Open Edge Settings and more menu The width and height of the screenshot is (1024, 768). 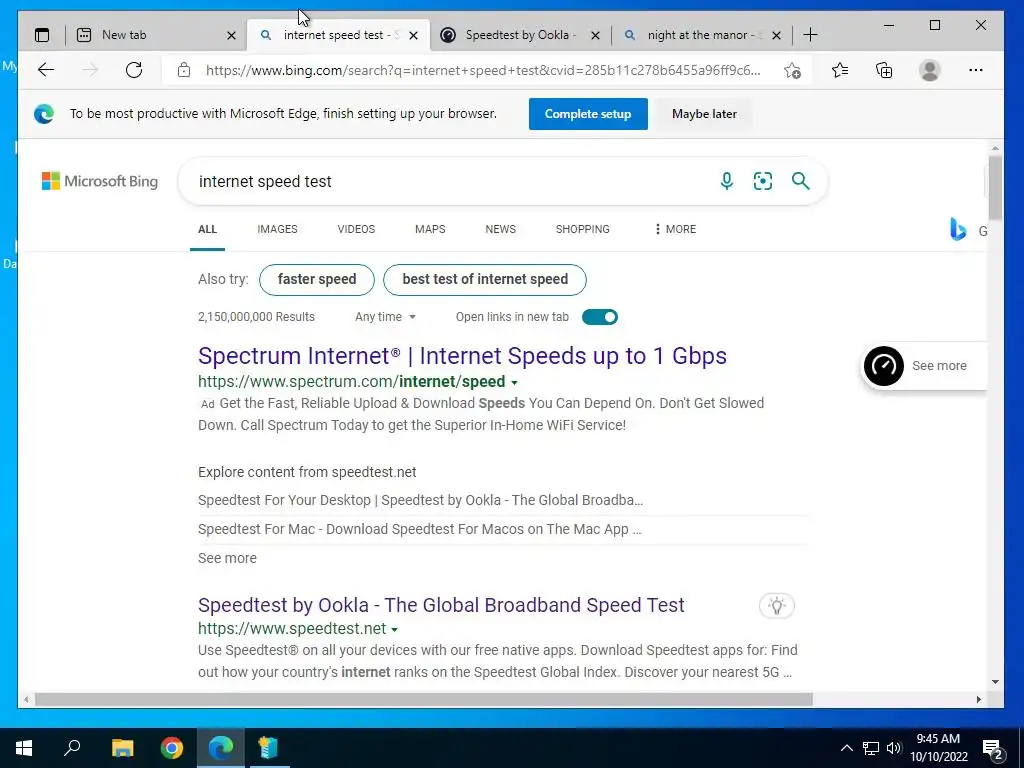976,70
